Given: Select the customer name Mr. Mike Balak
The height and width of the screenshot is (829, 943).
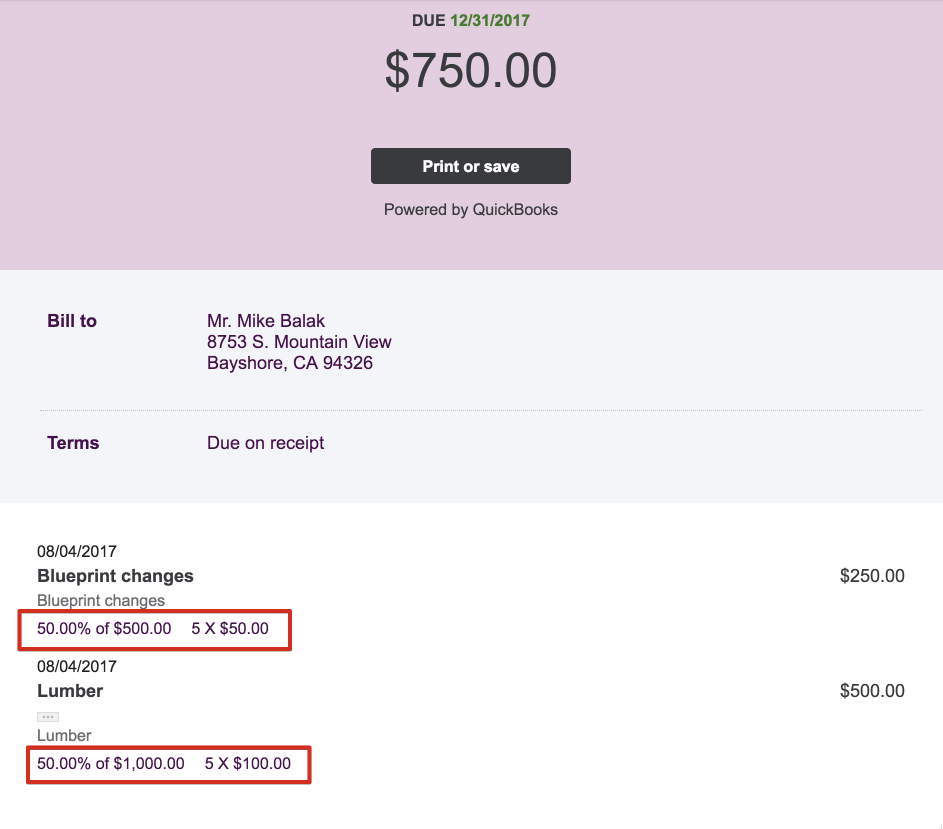Looking at the screenshot, I should pos(266,321).
